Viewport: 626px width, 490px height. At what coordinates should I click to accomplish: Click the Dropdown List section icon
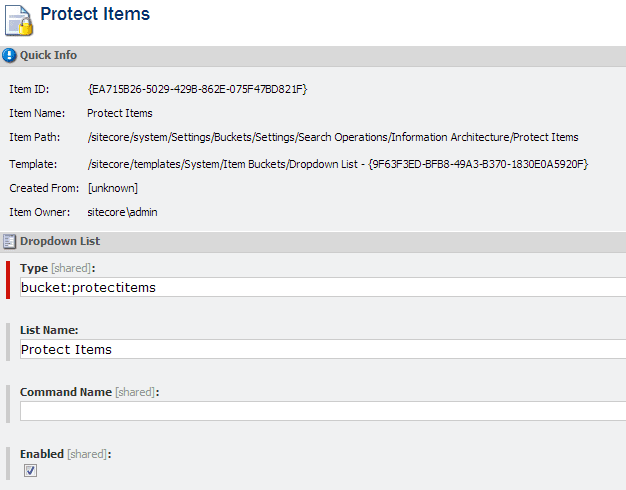coord(10,242)
